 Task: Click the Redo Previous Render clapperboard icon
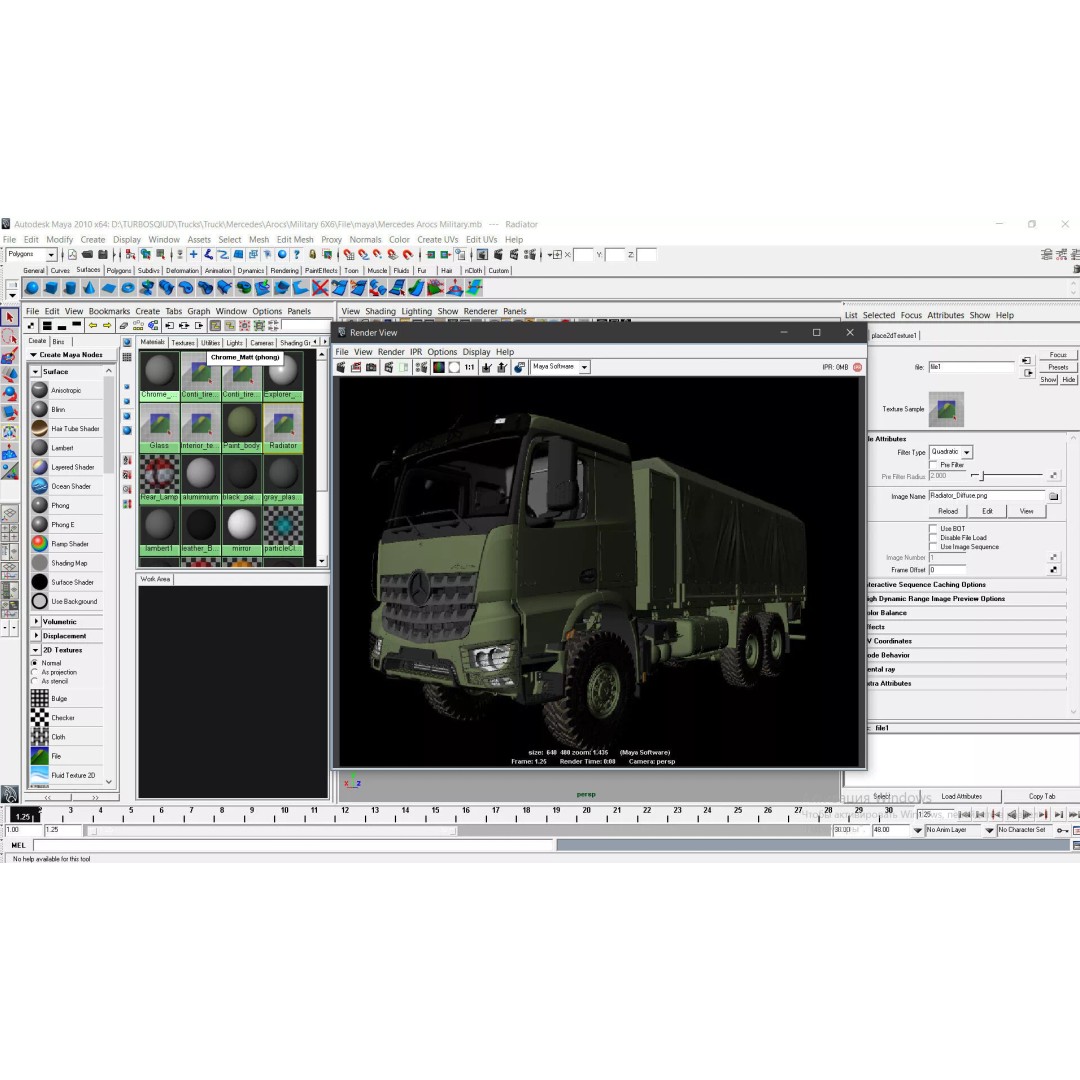coord(340,367)
